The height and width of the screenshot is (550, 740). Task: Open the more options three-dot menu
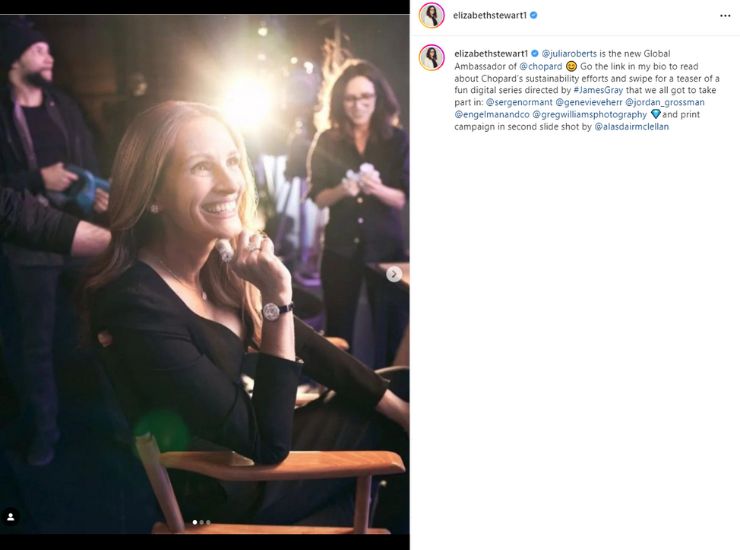coord(725,16)
